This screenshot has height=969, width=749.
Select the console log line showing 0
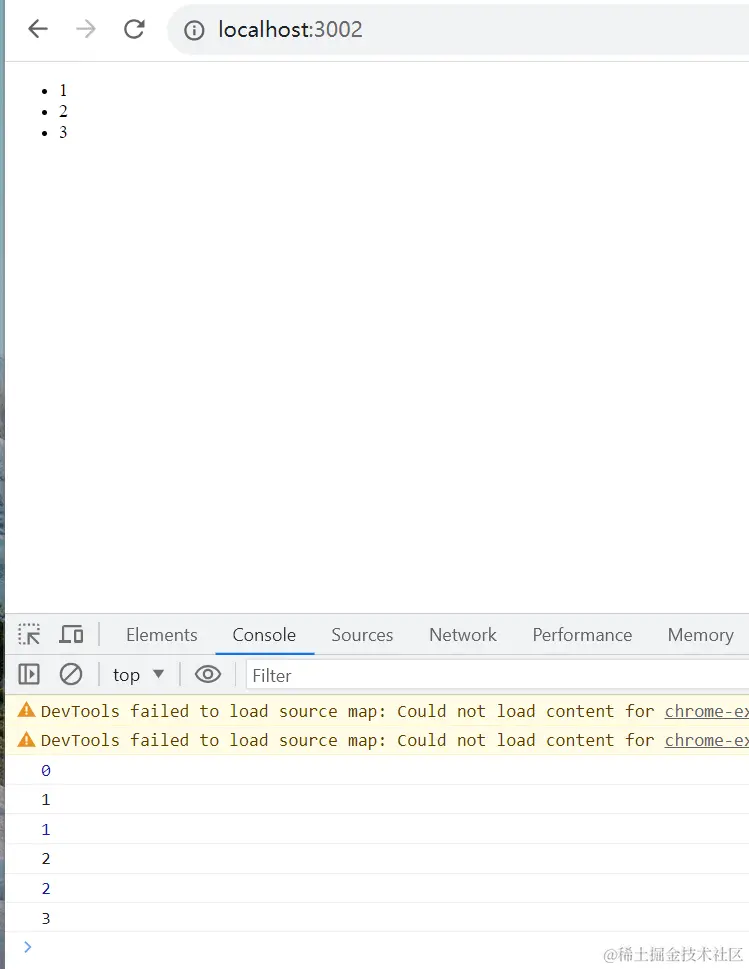(x=377, y=771)
